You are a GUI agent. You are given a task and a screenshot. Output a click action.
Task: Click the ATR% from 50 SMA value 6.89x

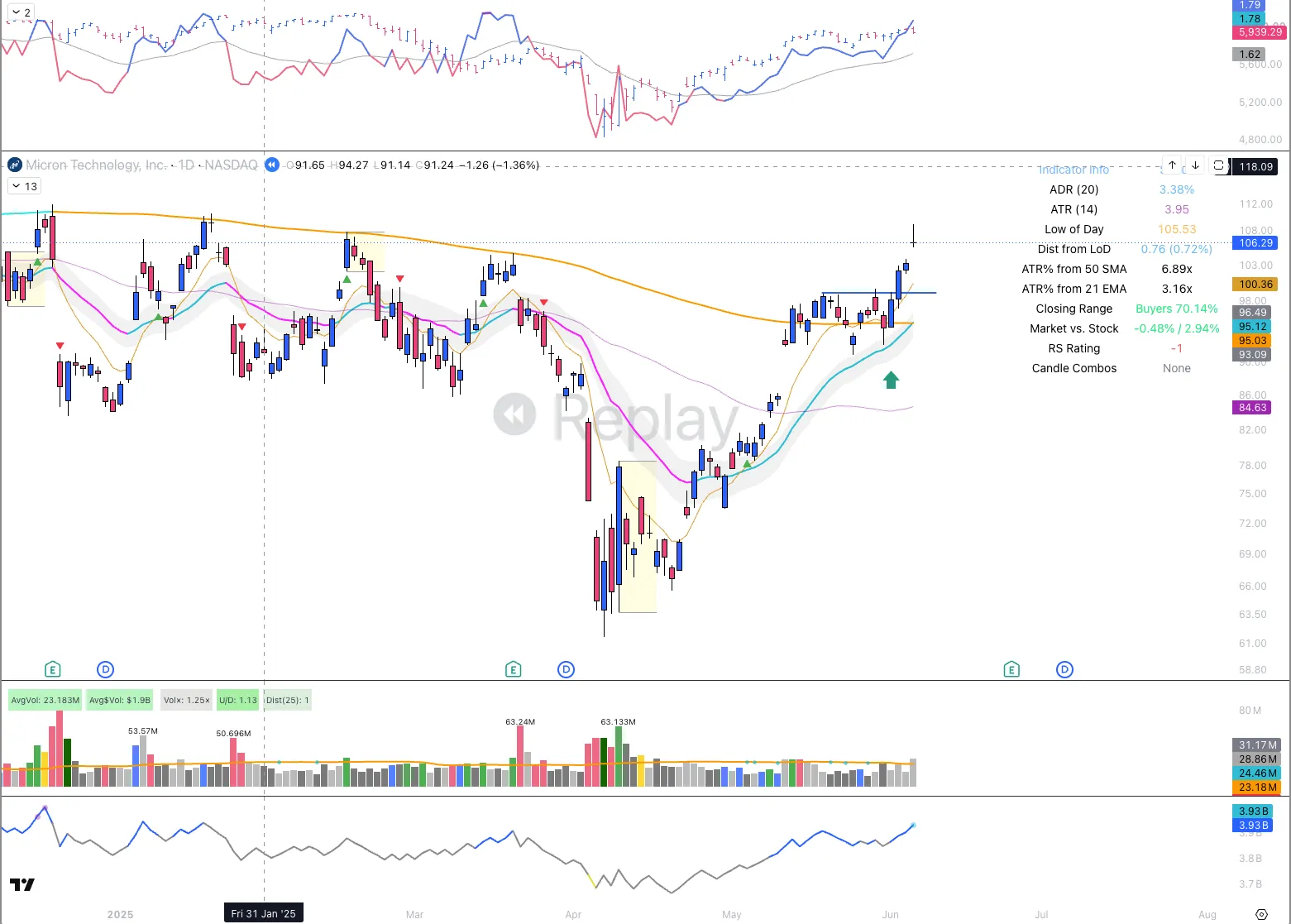point(1176,269)
